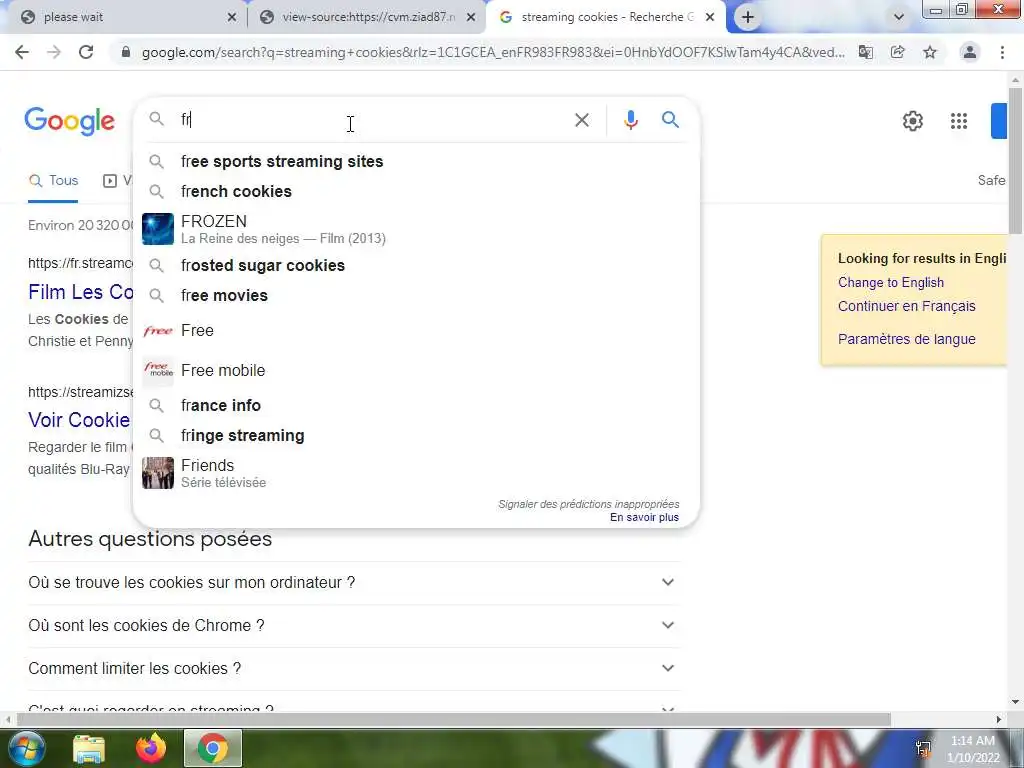Screen dimensions: 1024x768
Task: Open the Google Translate page icon
Action: point(865,52)
